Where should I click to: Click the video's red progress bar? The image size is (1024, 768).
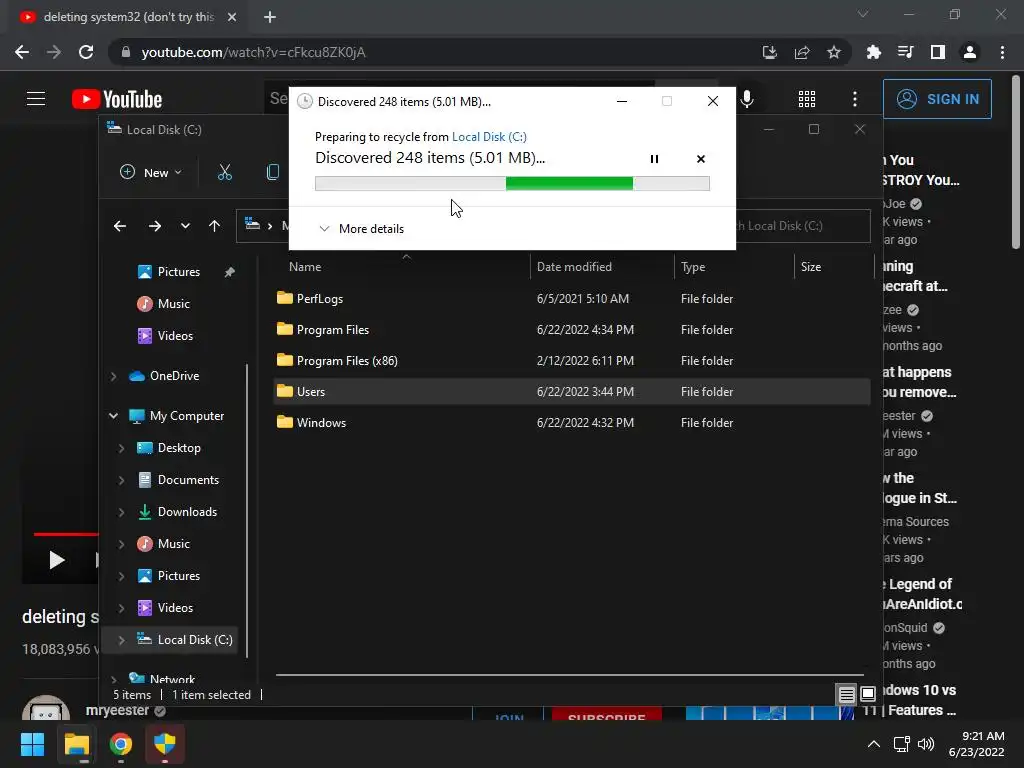click(65, 534)
